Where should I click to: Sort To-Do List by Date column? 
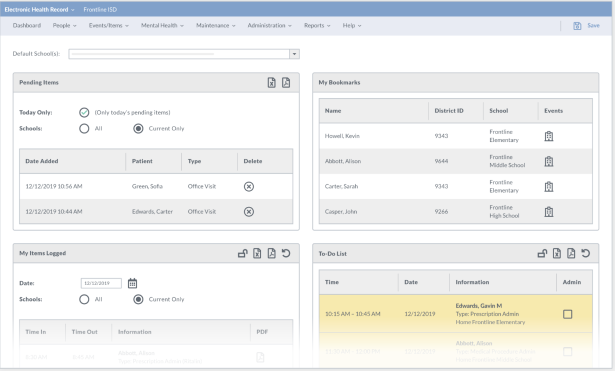(411, 282)
